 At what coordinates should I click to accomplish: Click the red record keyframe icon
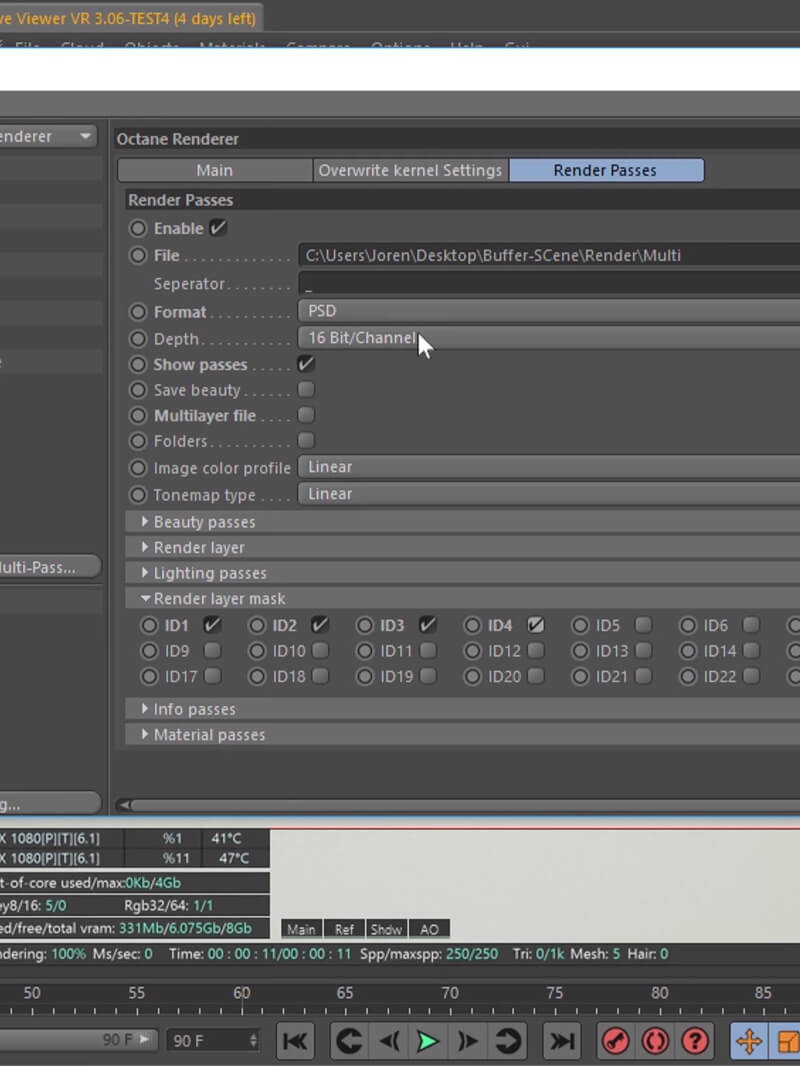615,1041
